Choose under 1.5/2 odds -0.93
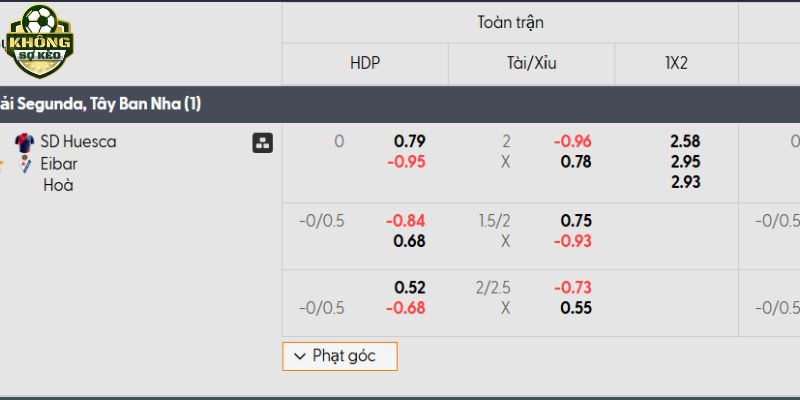 click(x=572, y=241)
